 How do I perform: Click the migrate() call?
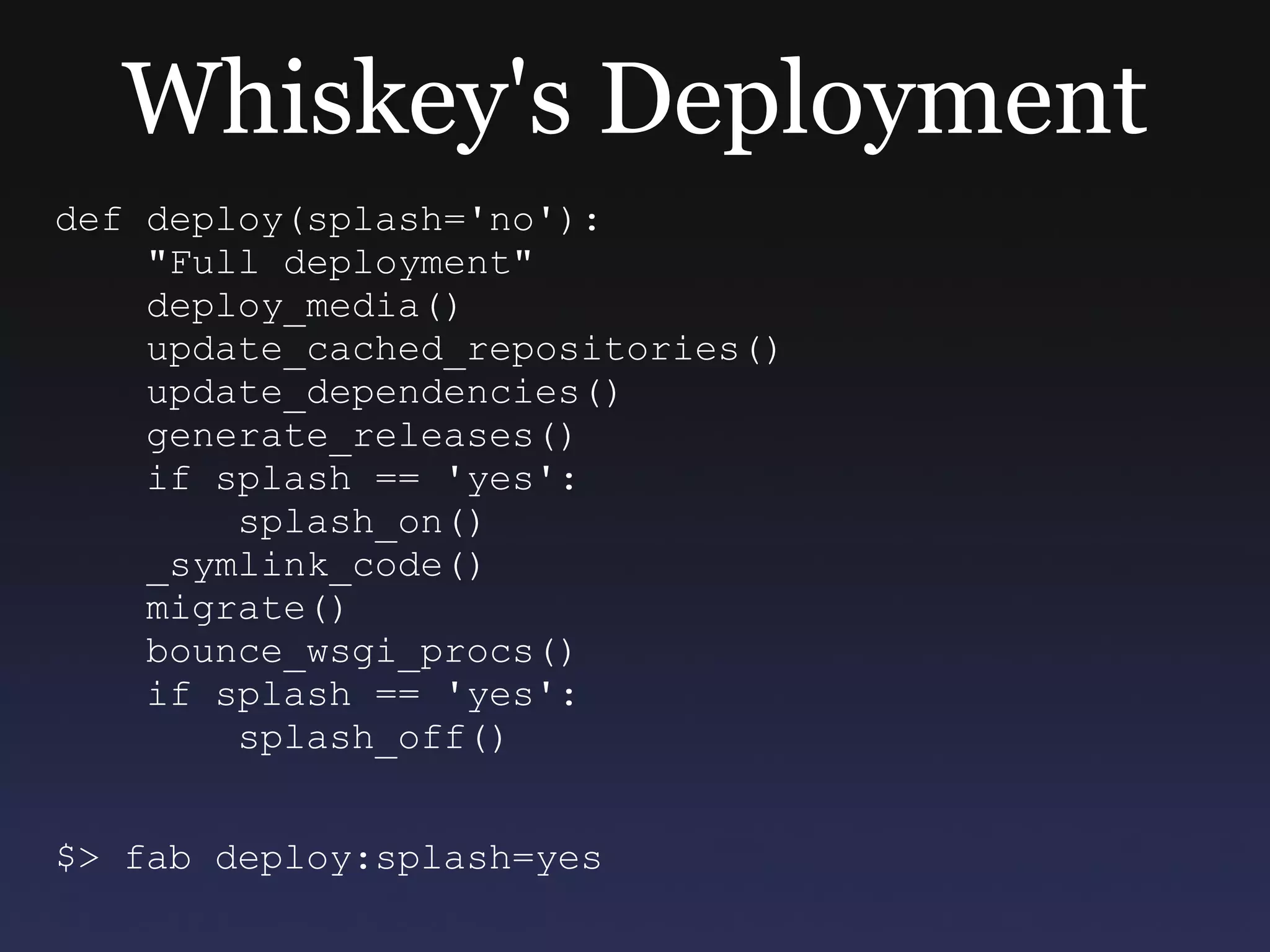[x=245, y=608]
